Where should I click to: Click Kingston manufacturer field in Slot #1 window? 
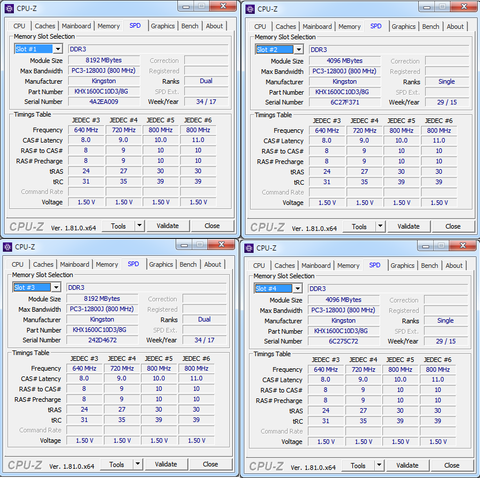104,81
